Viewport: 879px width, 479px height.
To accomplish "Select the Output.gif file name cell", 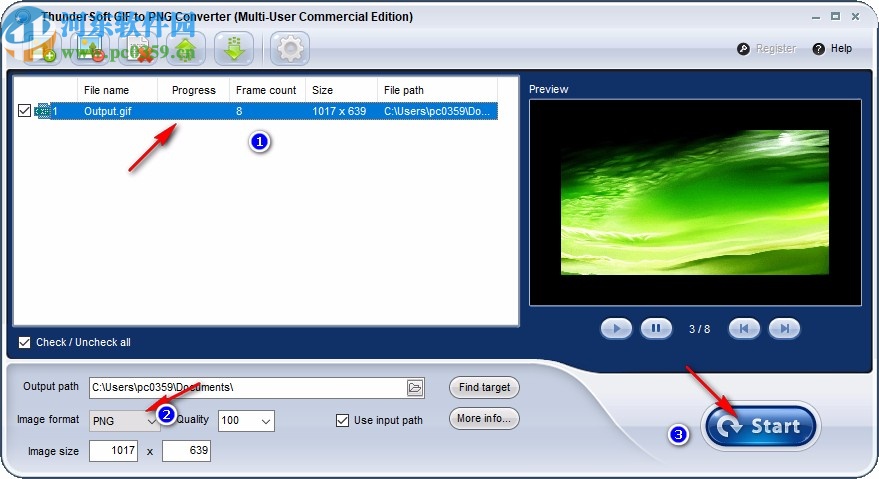I will pos(108,111).
